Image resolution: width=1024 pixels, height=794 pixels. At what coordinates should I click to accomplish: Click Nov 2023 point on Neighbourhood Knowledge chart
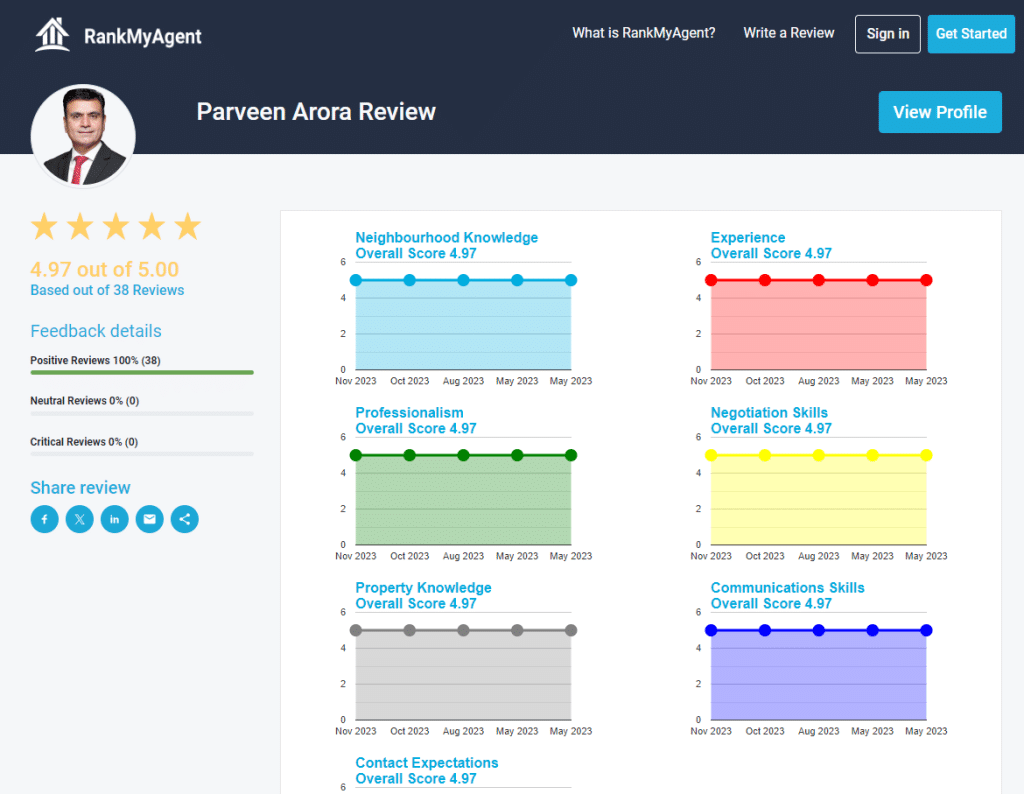tap(356, 280)
